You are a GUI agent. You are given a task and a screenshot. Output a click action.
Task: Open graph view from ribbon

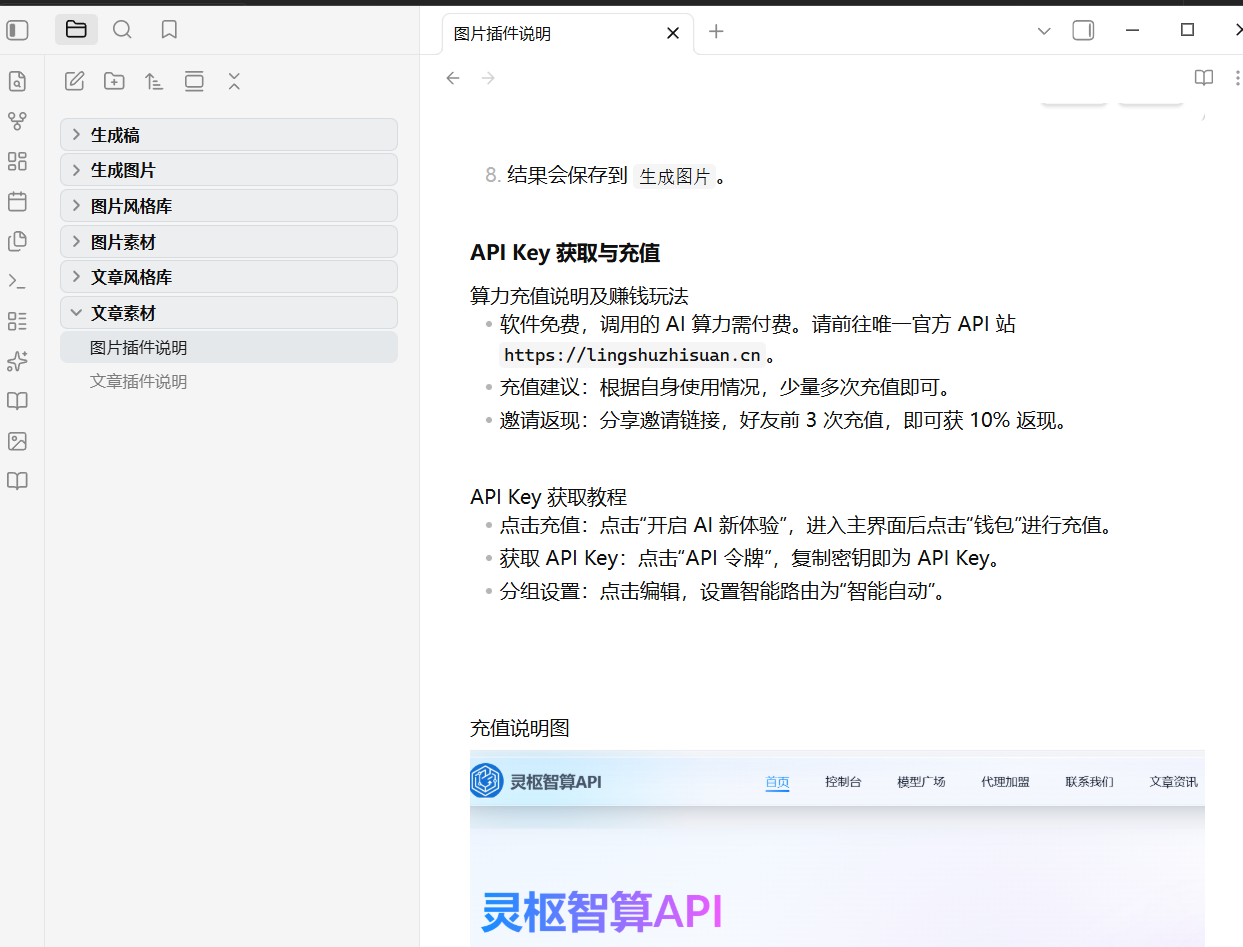click(x=17, y=122)
